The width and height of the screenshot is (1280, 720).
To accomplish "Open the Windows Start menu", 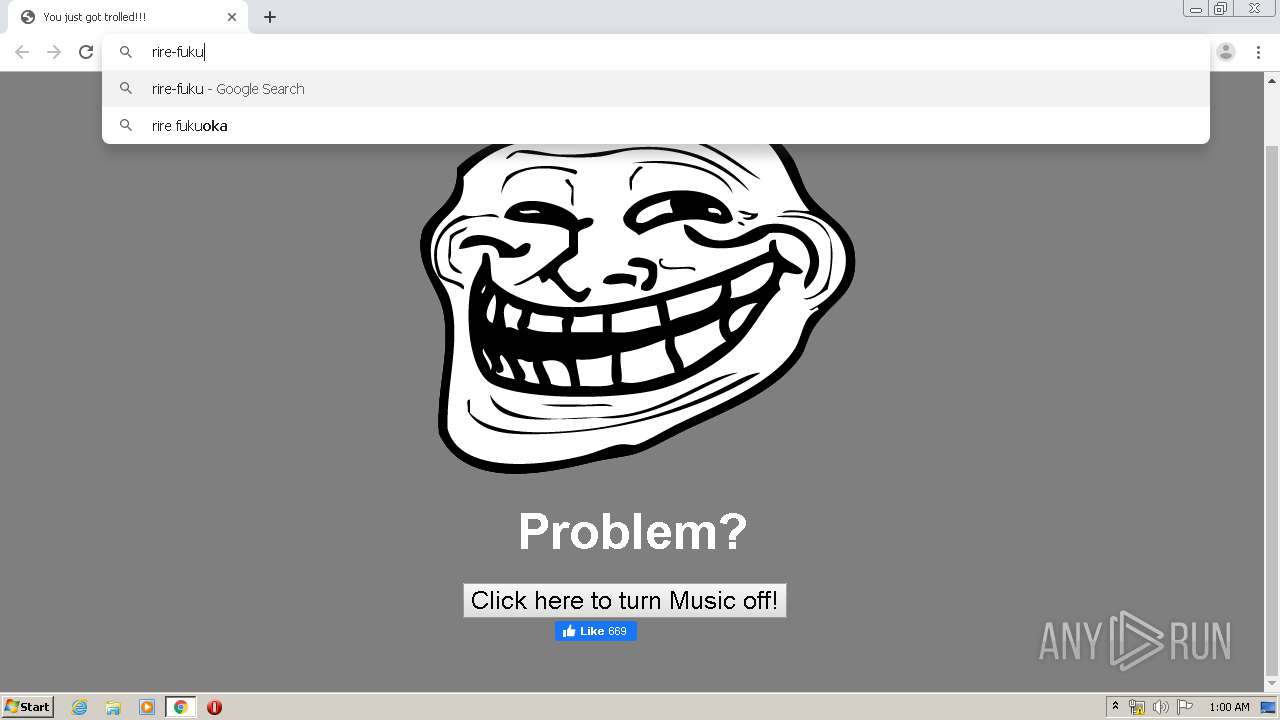I will (28, 707).
